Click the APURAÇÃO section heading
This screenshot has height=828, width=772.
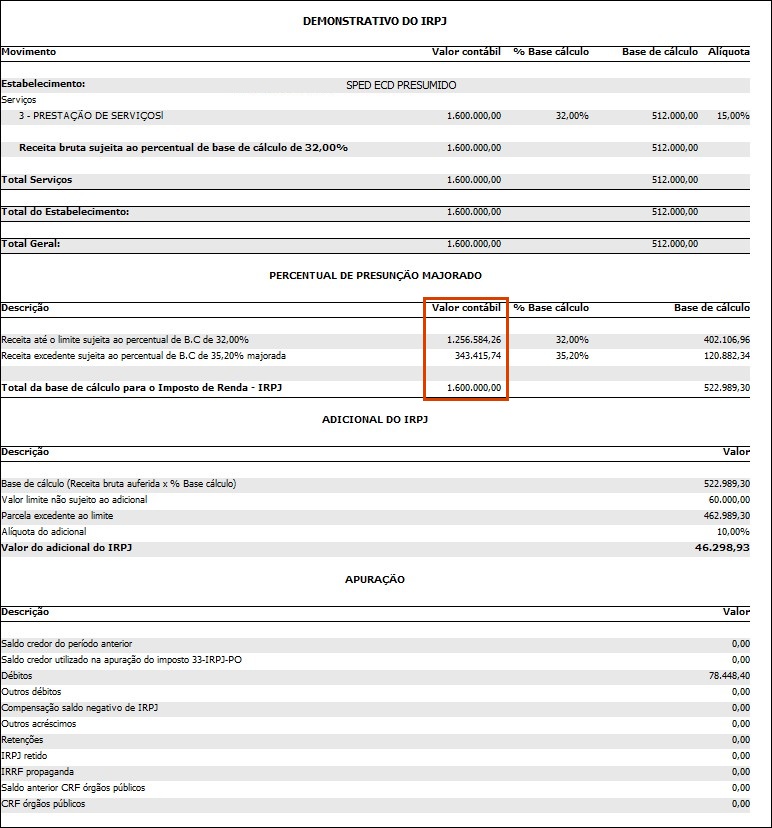(375, 579)
